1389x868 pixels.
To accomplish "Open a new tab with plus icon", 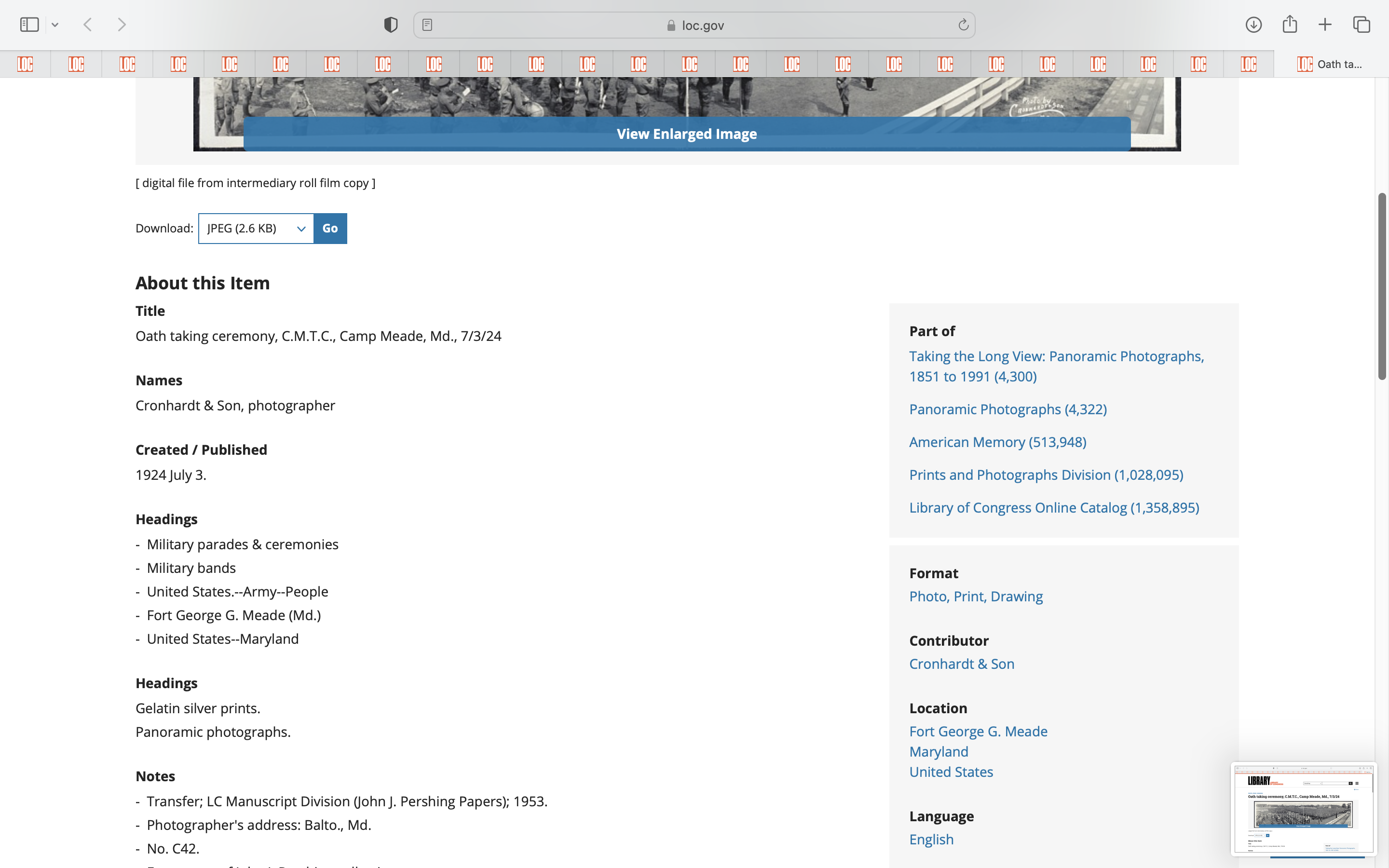I will pyautogui.click(x=1325, y=25).
